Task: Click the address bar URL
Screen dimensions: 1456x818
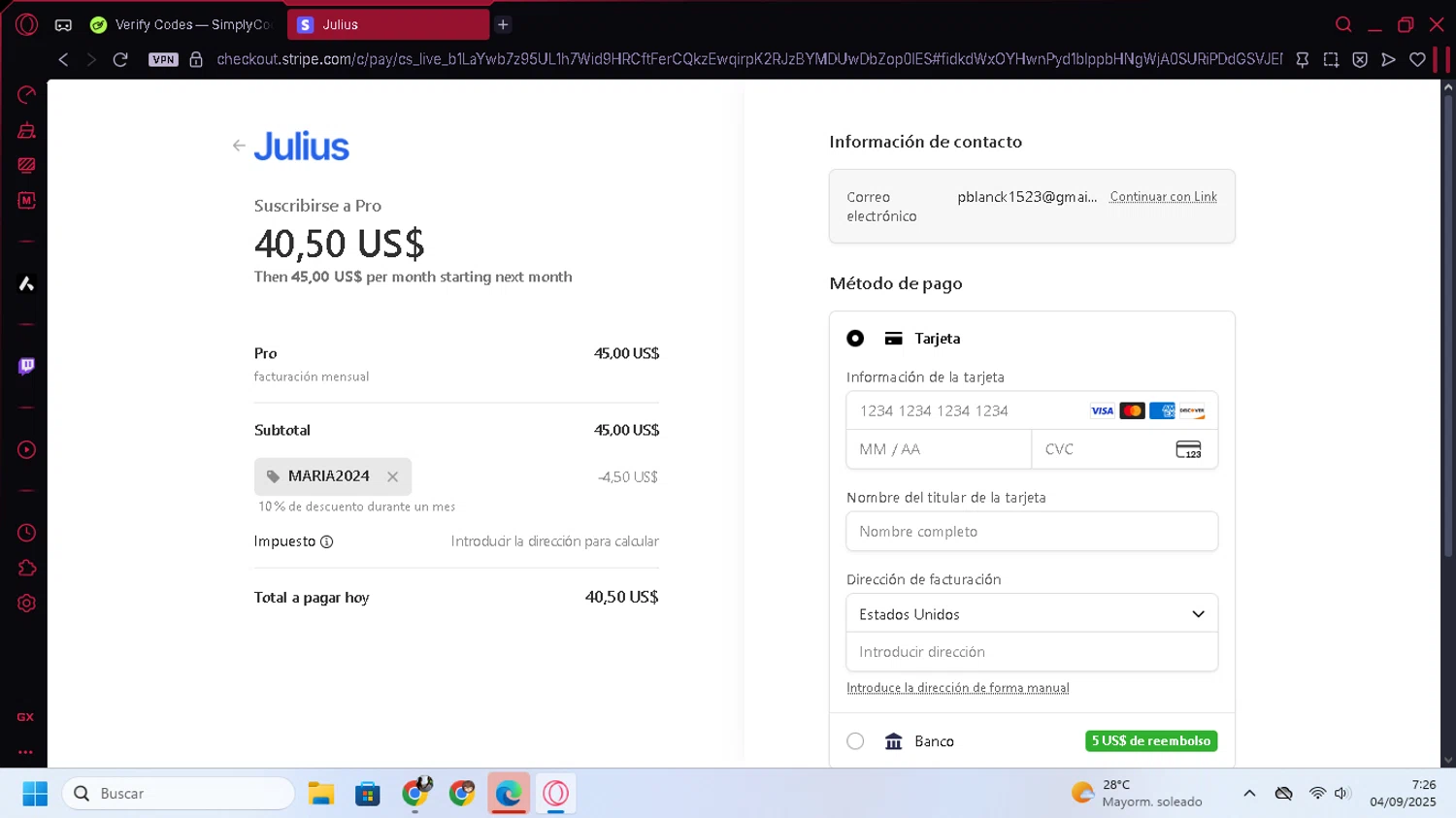Action: point(747,59)
